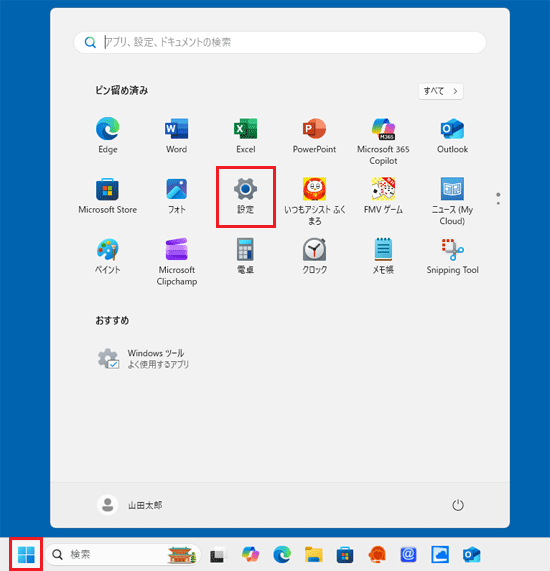Screen dimensions: 550x571
Task: Open Microsoft 365 Copilot pinned app
Action: tap(383, 141)
